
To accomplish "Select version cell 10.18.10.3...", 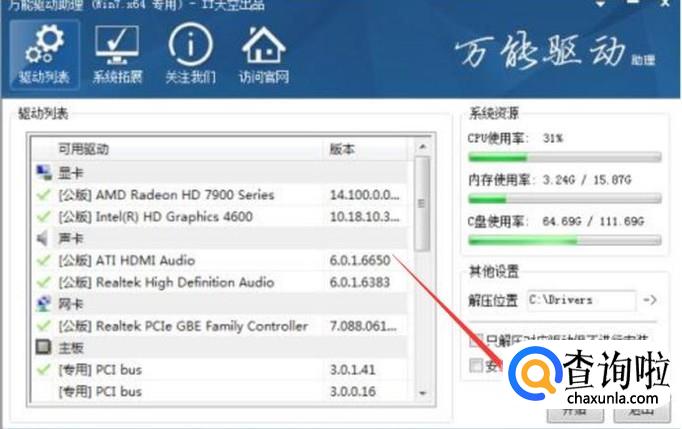I will pos(364,217).
